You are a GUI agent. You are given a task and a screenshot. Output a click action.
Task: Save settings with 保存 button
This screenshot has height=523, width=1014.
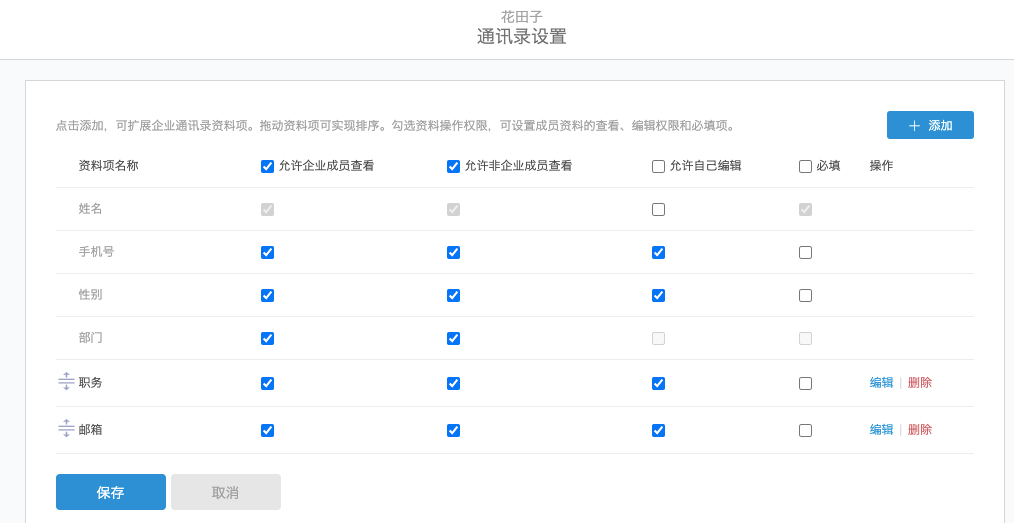tap(111, 492)
